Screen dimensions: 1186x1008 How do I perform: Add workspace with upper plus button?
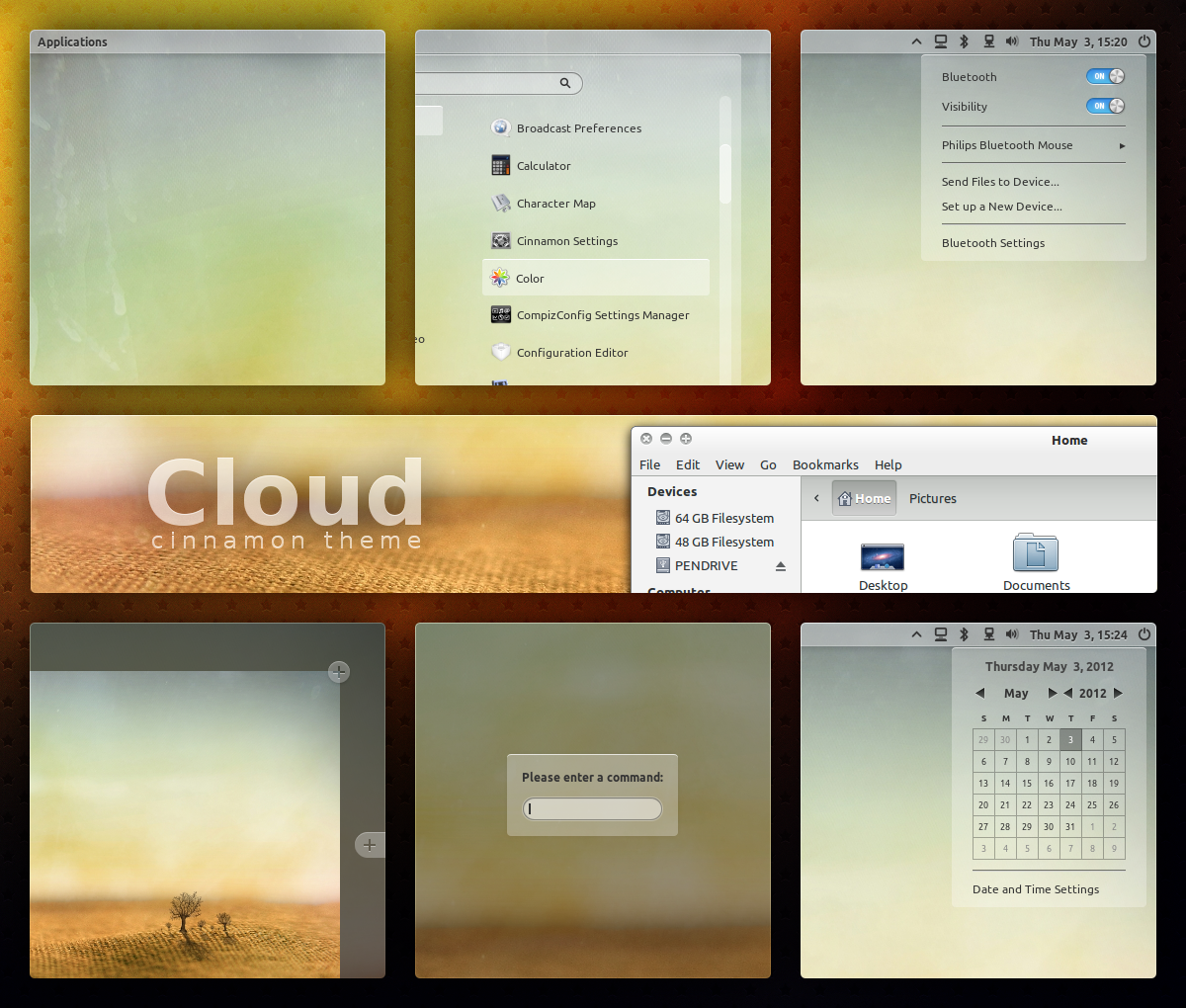[x=339, y=672]
